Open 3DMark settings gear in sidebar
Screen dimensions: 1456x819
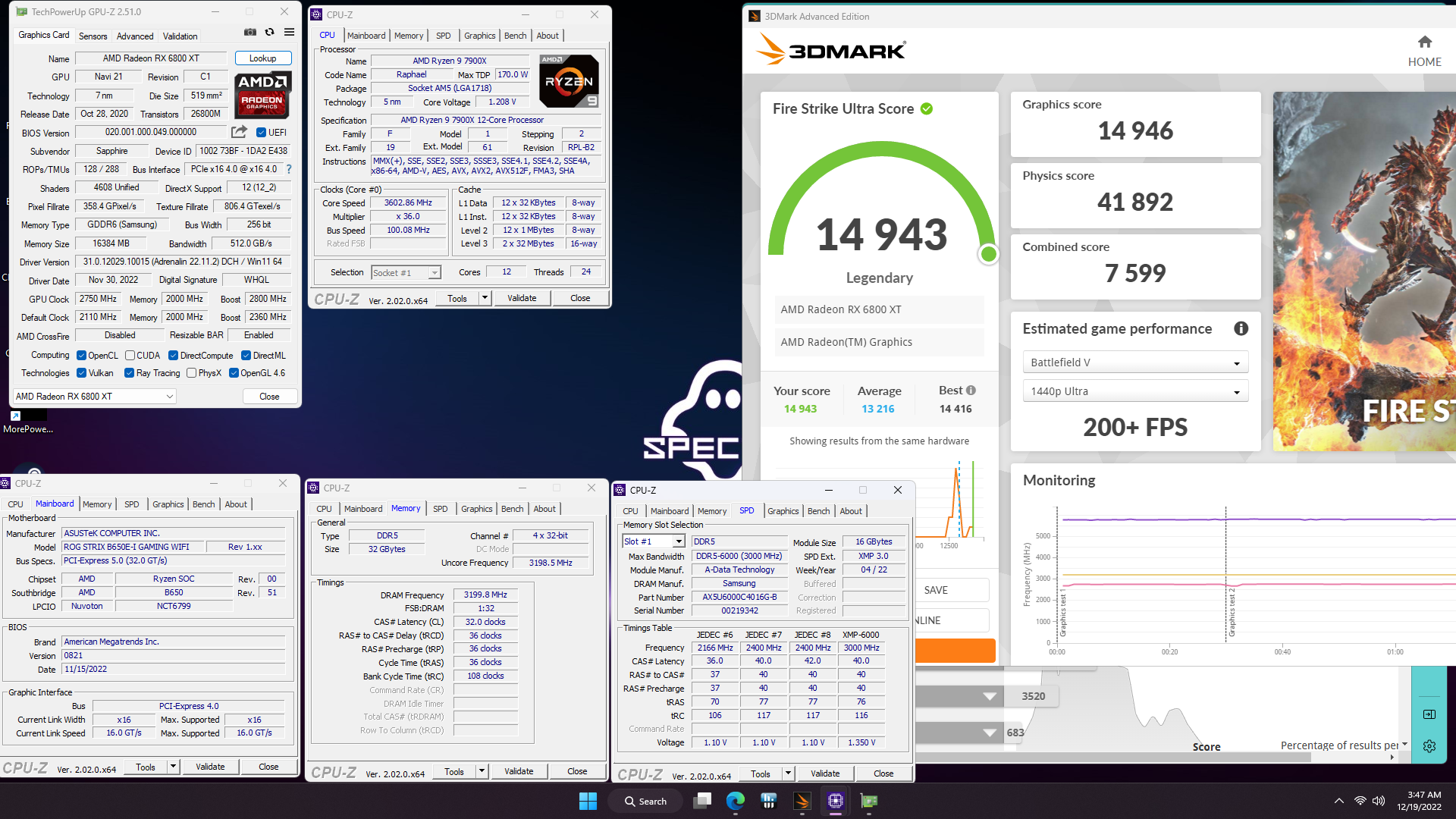(x=1429, y=746)
